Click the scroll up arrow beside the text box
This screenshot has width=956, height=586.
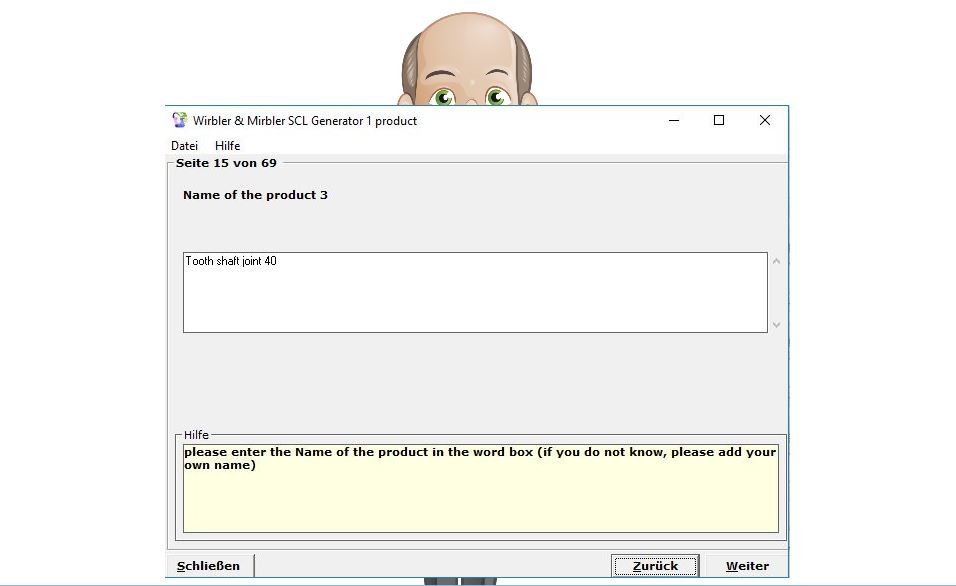(776, 262)
